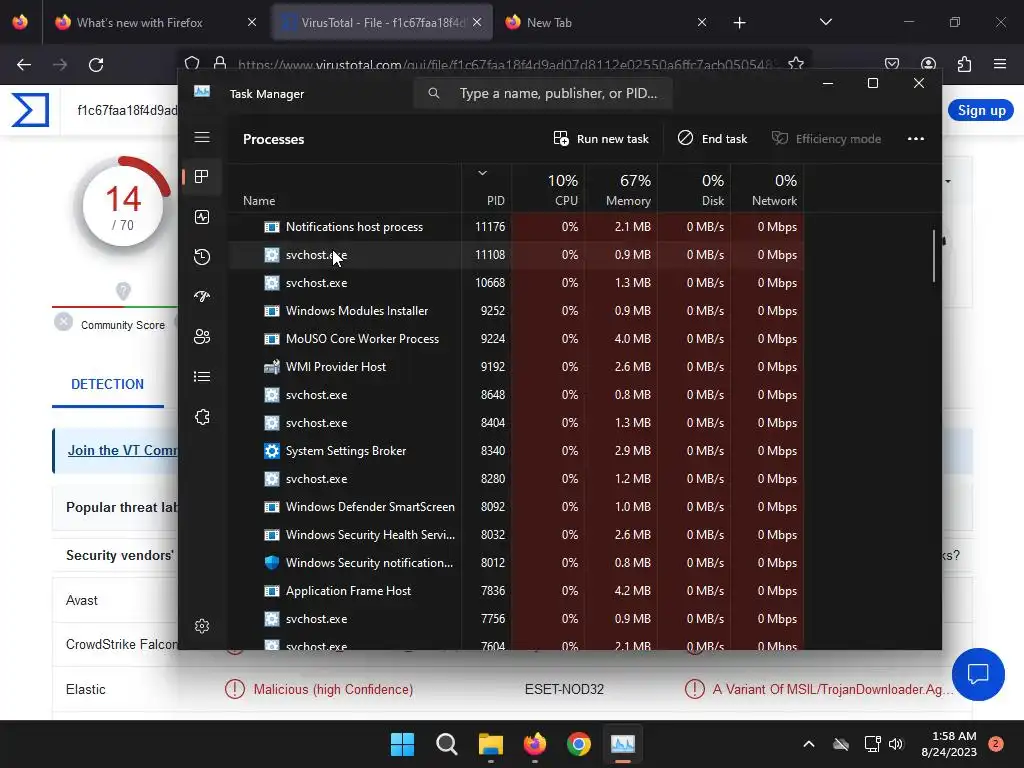
Task: Open Windows Start menu
Action: pyautogui.click(x=402, y=744)
